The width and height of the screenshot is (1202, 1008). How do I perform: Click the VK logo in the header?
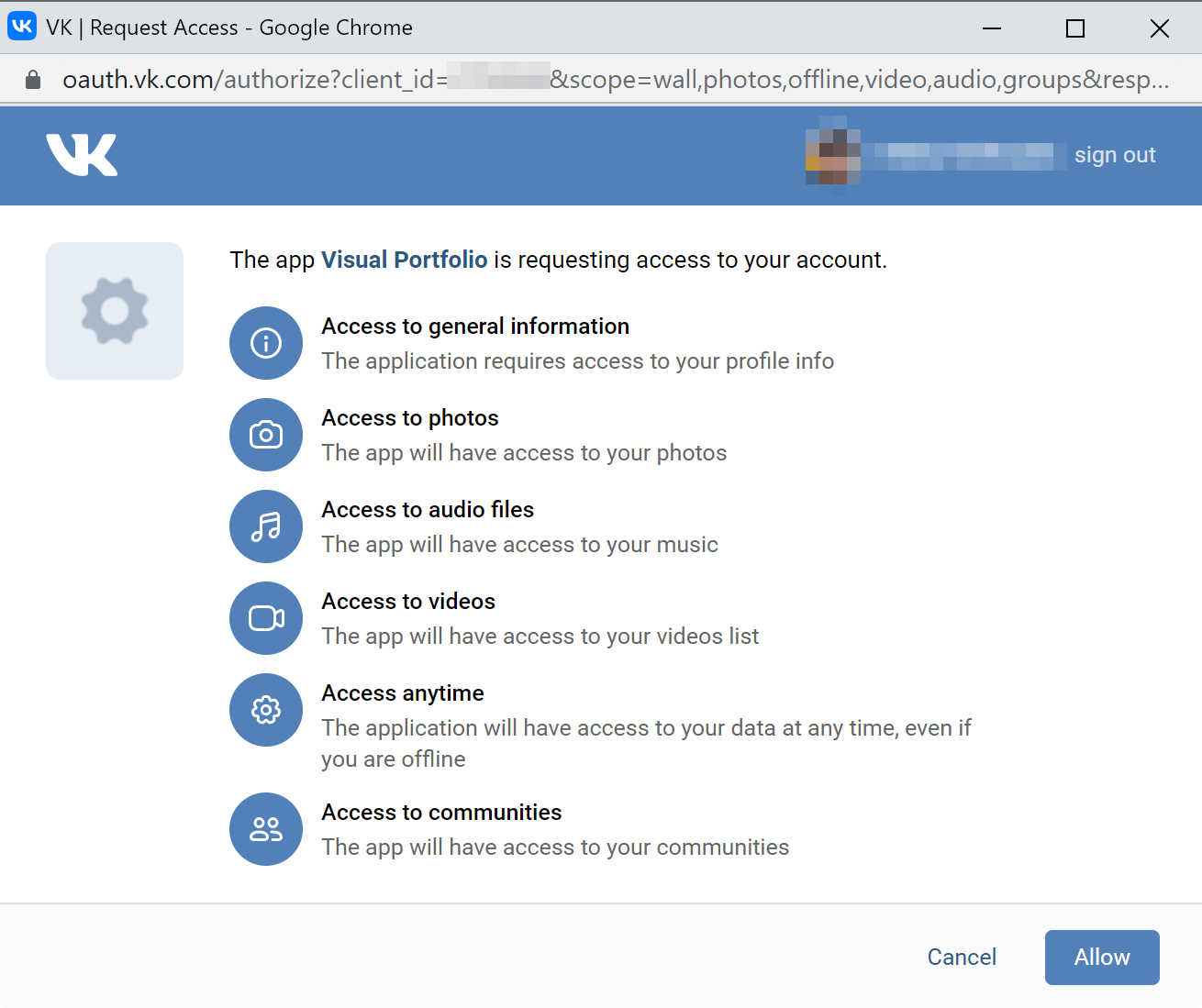click(82, 155)
